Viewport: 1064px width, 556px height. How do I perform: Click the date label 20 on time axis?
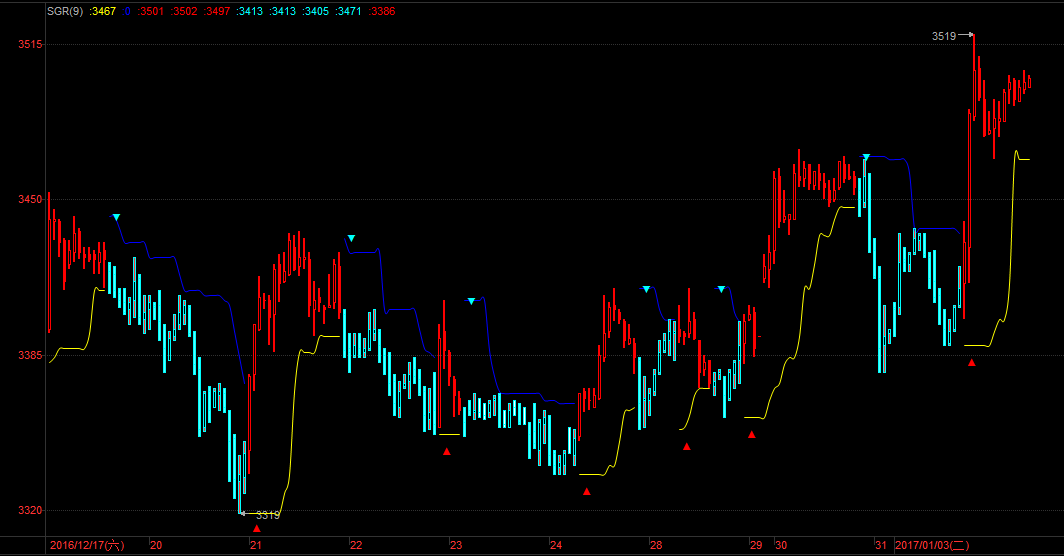tap(156, 545)
